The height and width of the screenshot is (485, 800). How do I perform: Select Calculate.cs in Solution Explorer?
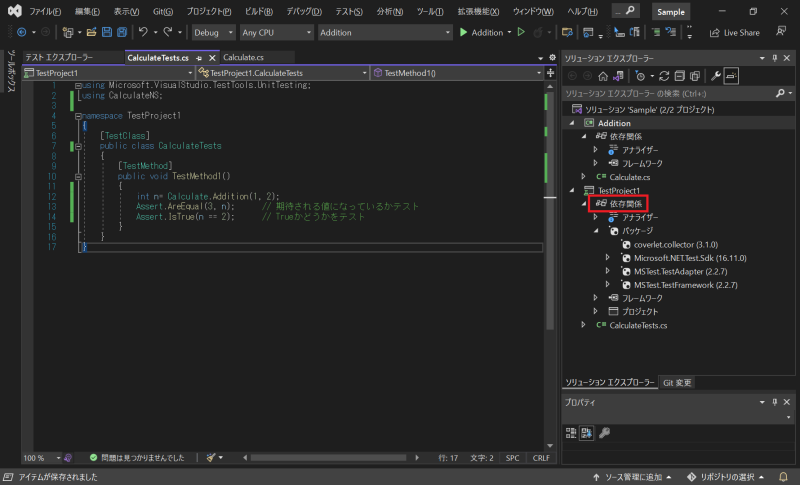click(629, 177)
